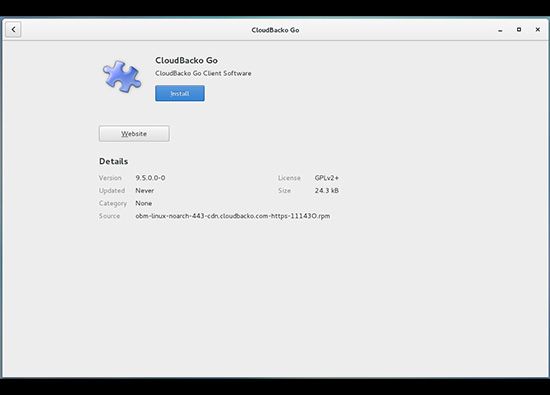This screenshot has height=395, width=550.
Task: Open the Website button
Action: [x=134, y=134]
